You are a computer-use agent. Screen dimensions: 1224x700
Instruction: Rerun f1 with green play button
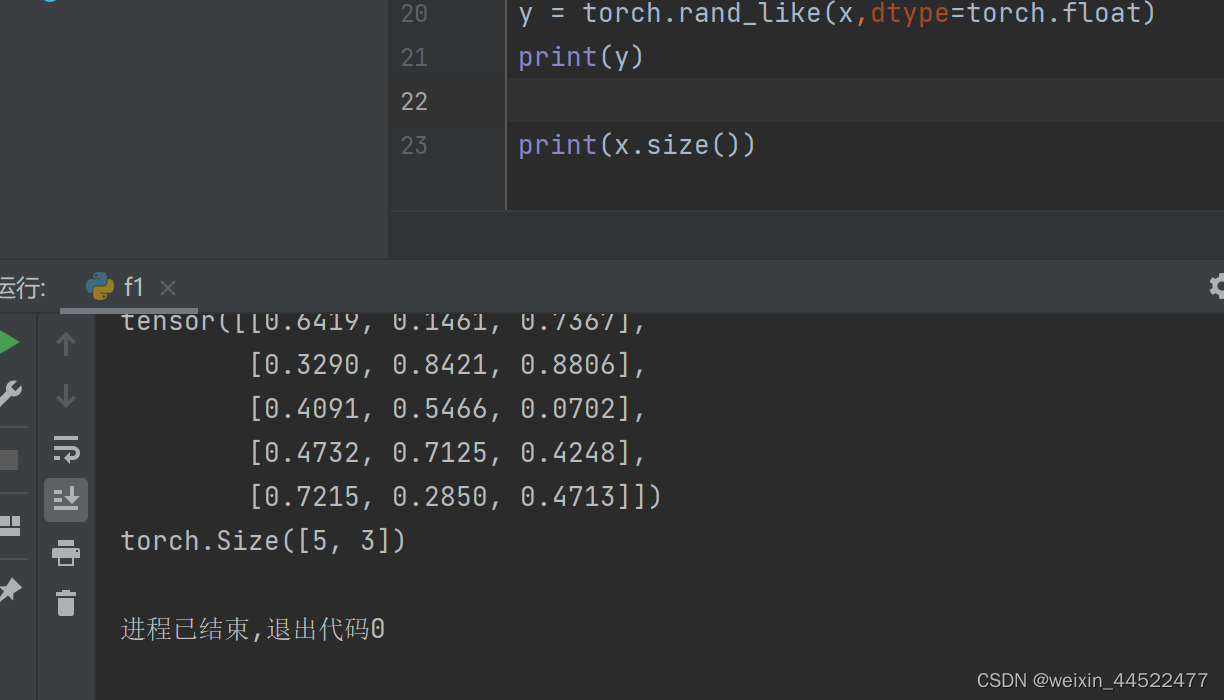[x=7, y=343]
